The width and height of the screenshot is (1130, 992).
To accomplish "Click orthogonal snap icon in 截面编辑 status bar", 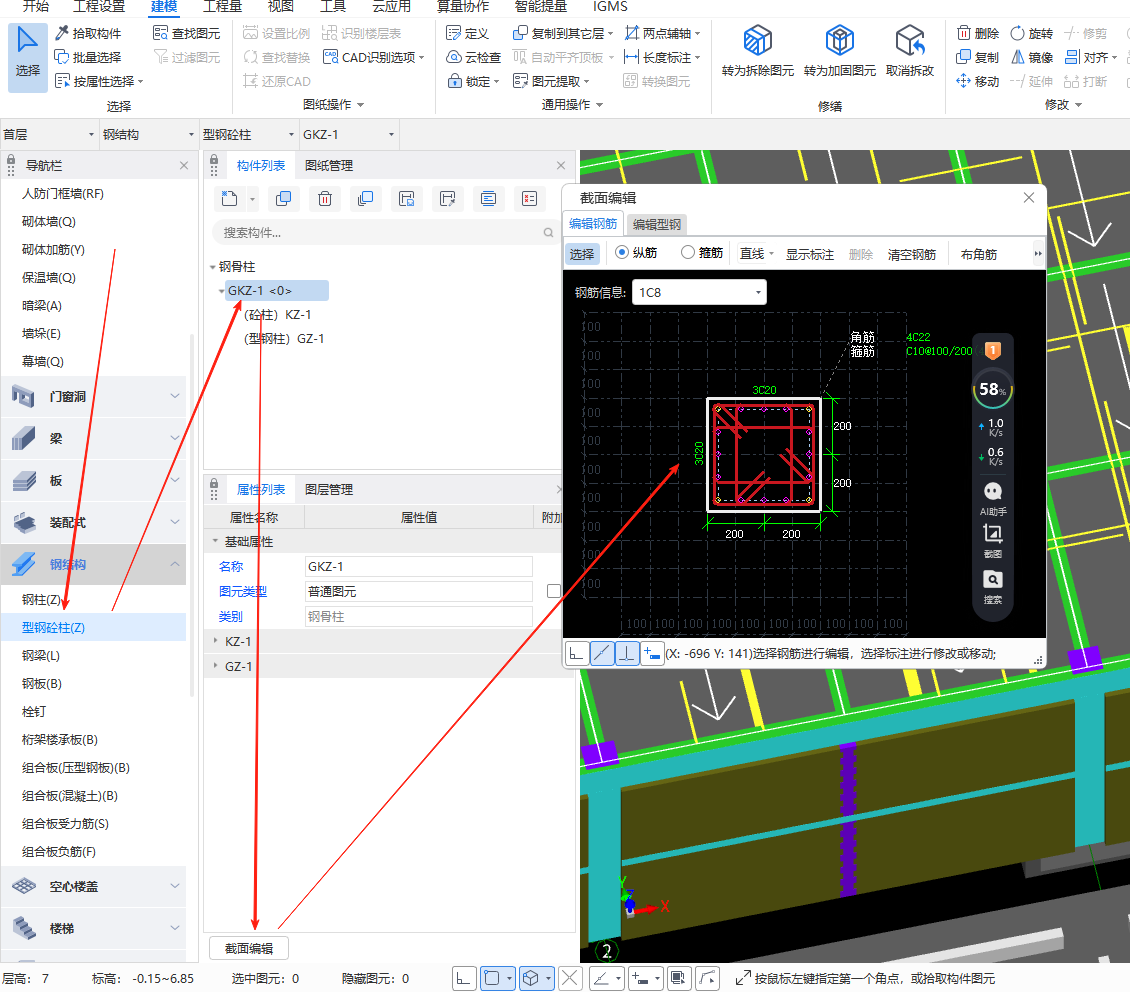I will coord(577,653).
